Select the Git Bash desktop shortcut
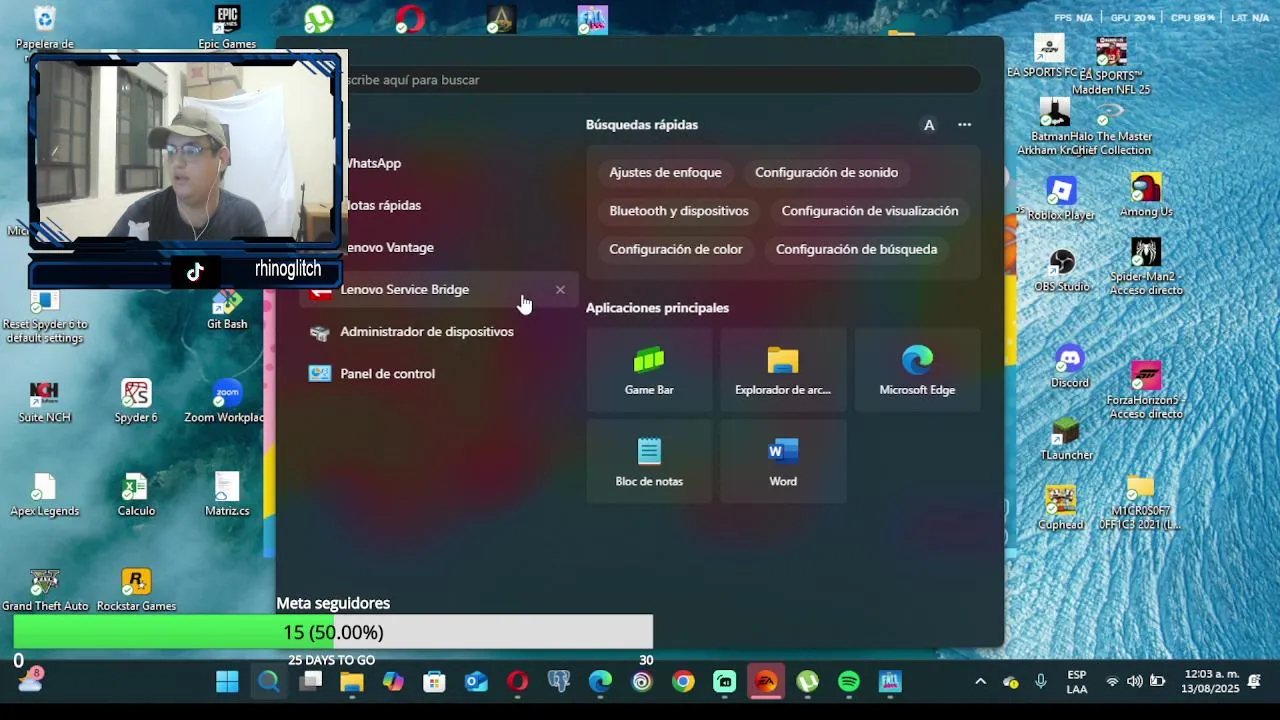The image size is (1280, 720). [x=227, y=310]
